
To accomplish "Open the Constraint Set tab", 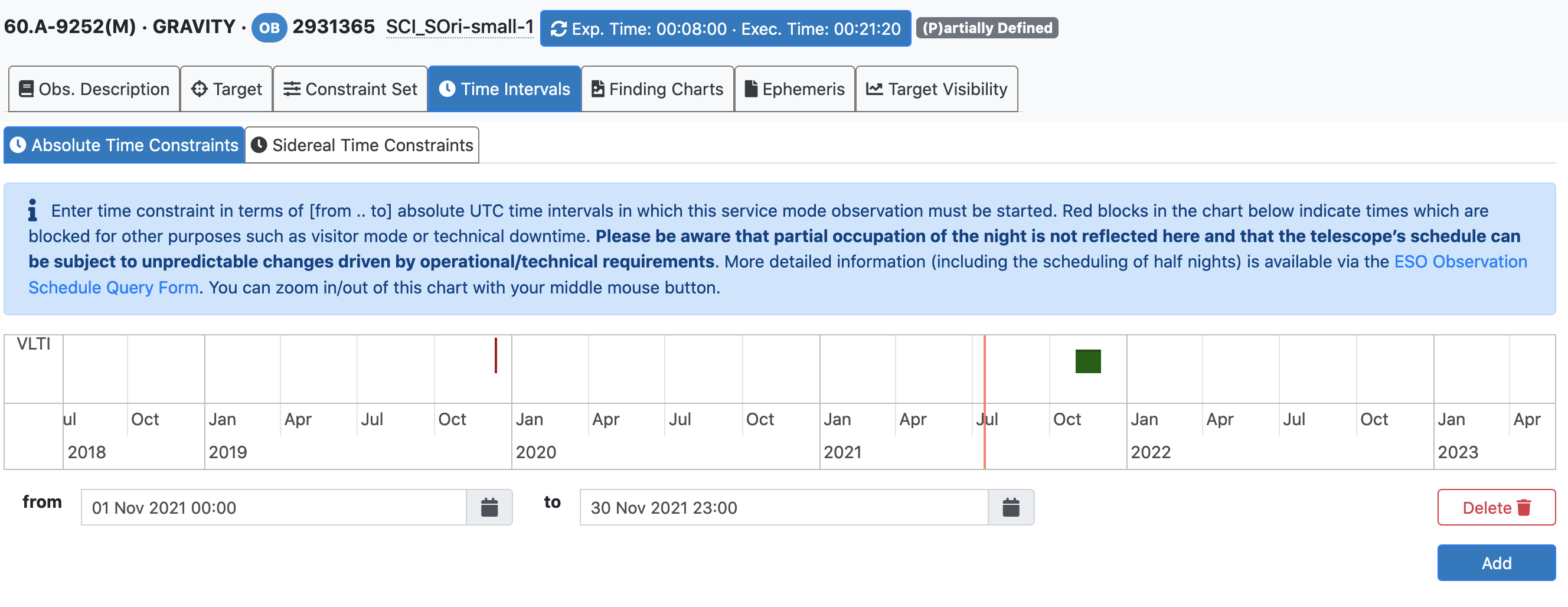I will [351, 89].
